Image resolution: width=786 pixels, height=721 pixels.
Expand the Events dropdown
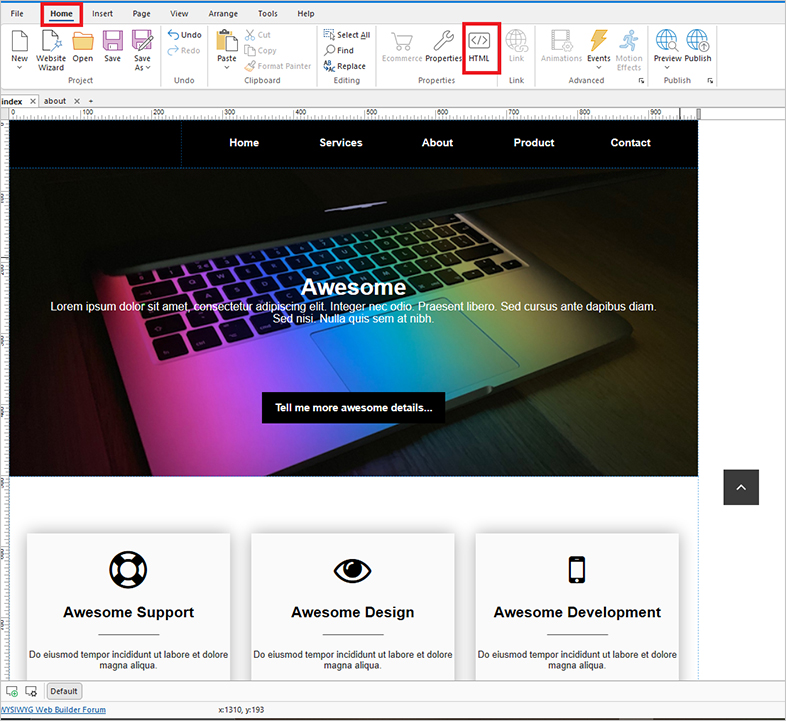pos(598,67)
